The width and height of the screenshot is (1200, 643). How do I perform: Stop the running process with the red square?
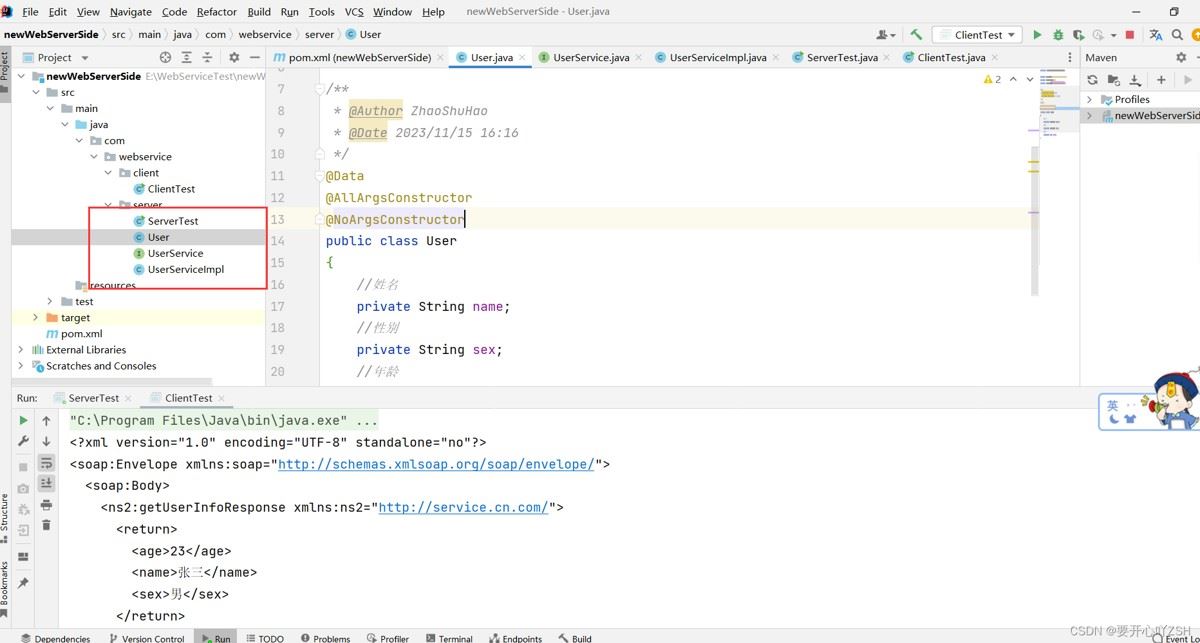[x=1130, y=35]
